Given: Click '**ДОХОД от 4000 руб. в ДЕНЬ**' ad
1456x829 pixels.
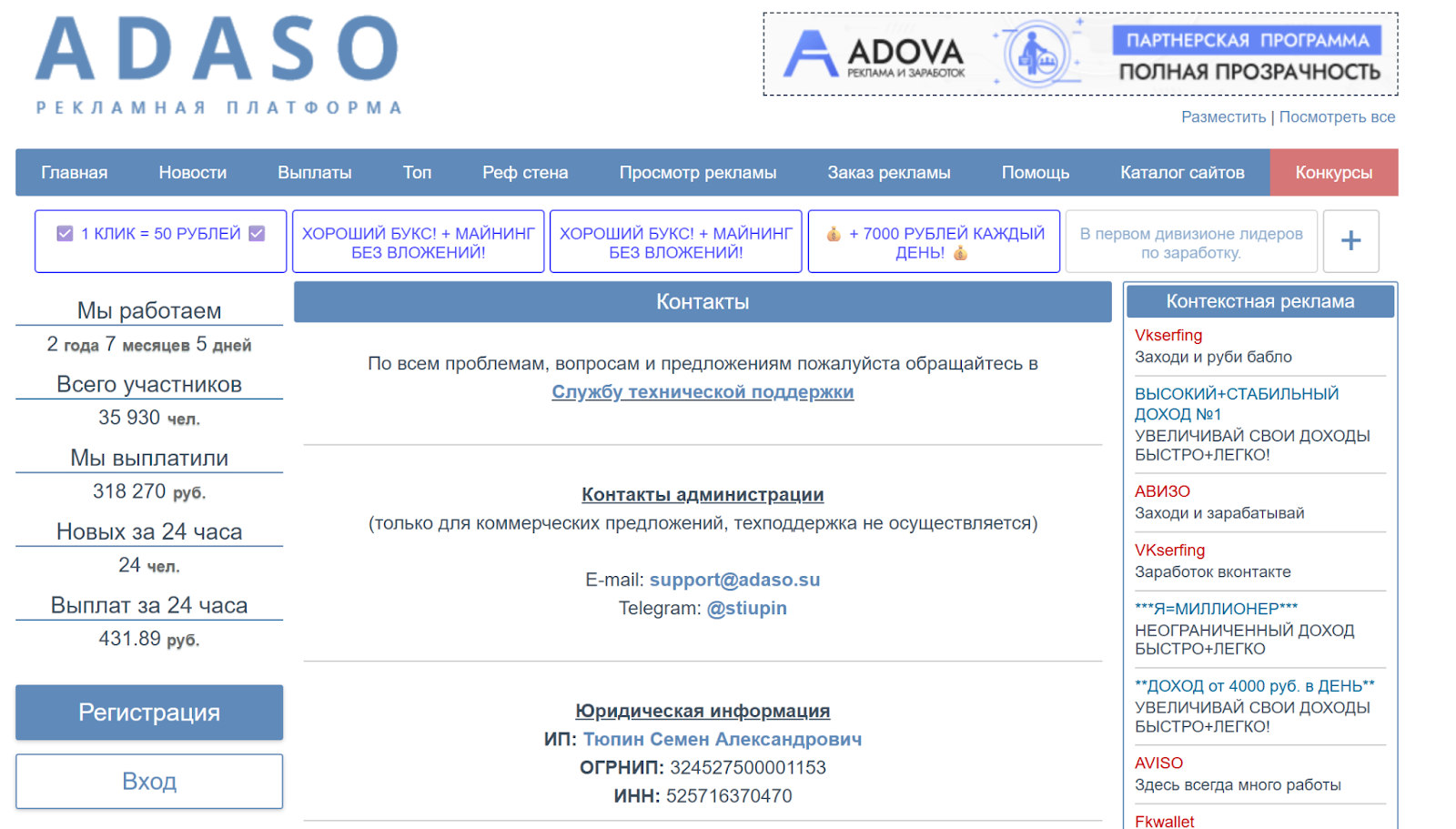Looking at the screenshot, I should (x=1254, y=686).
